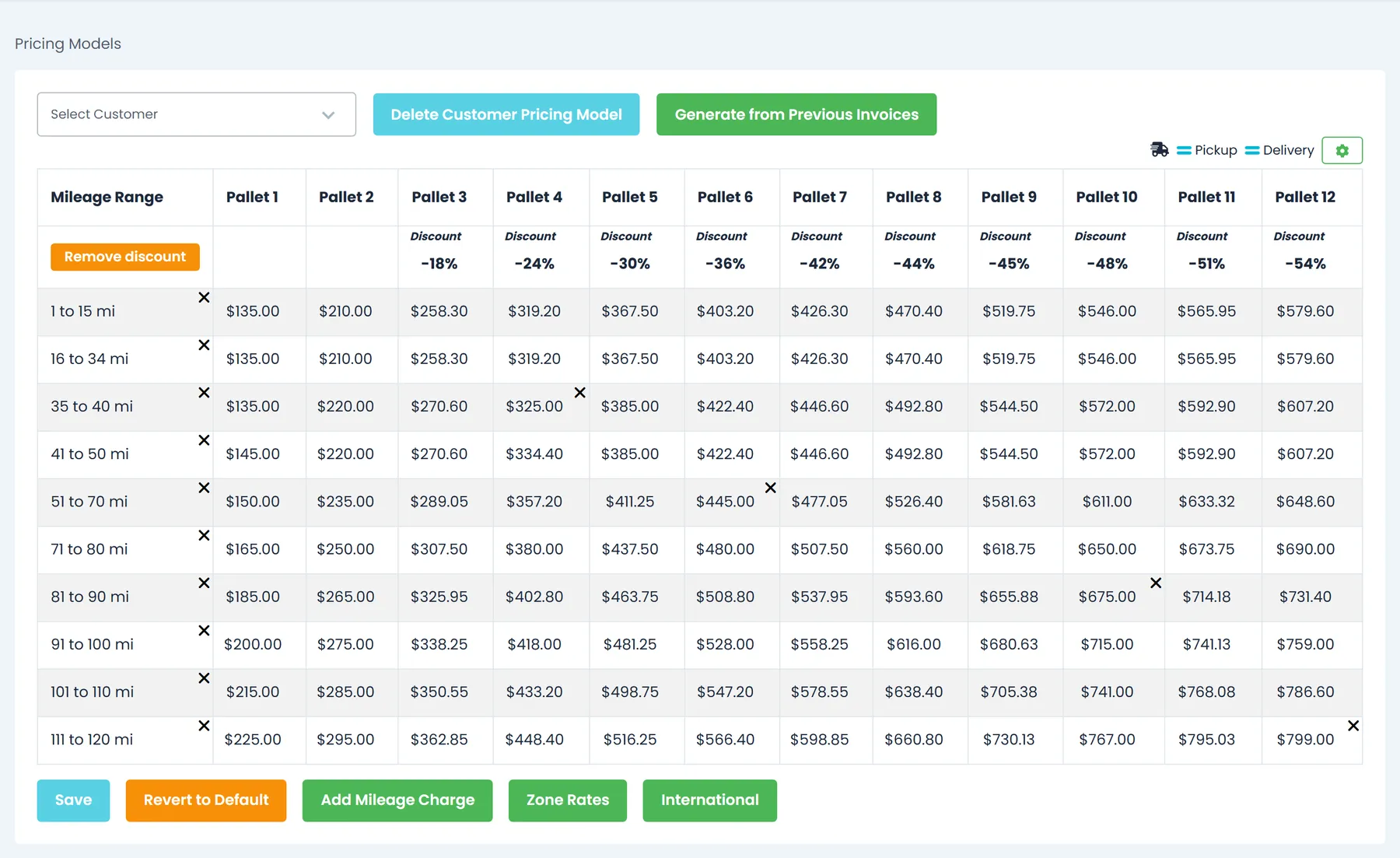Click the X beside the $675.00 Pallet 10 cell
Viewport: 1400px width, 858px height.
[1156, 583]
